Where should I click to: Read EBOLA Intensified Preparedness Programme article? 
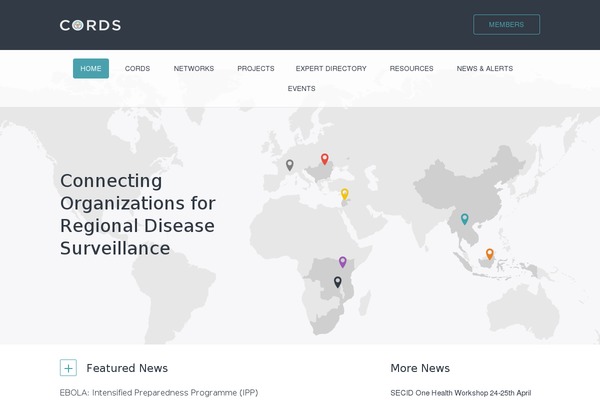[158, 393]
